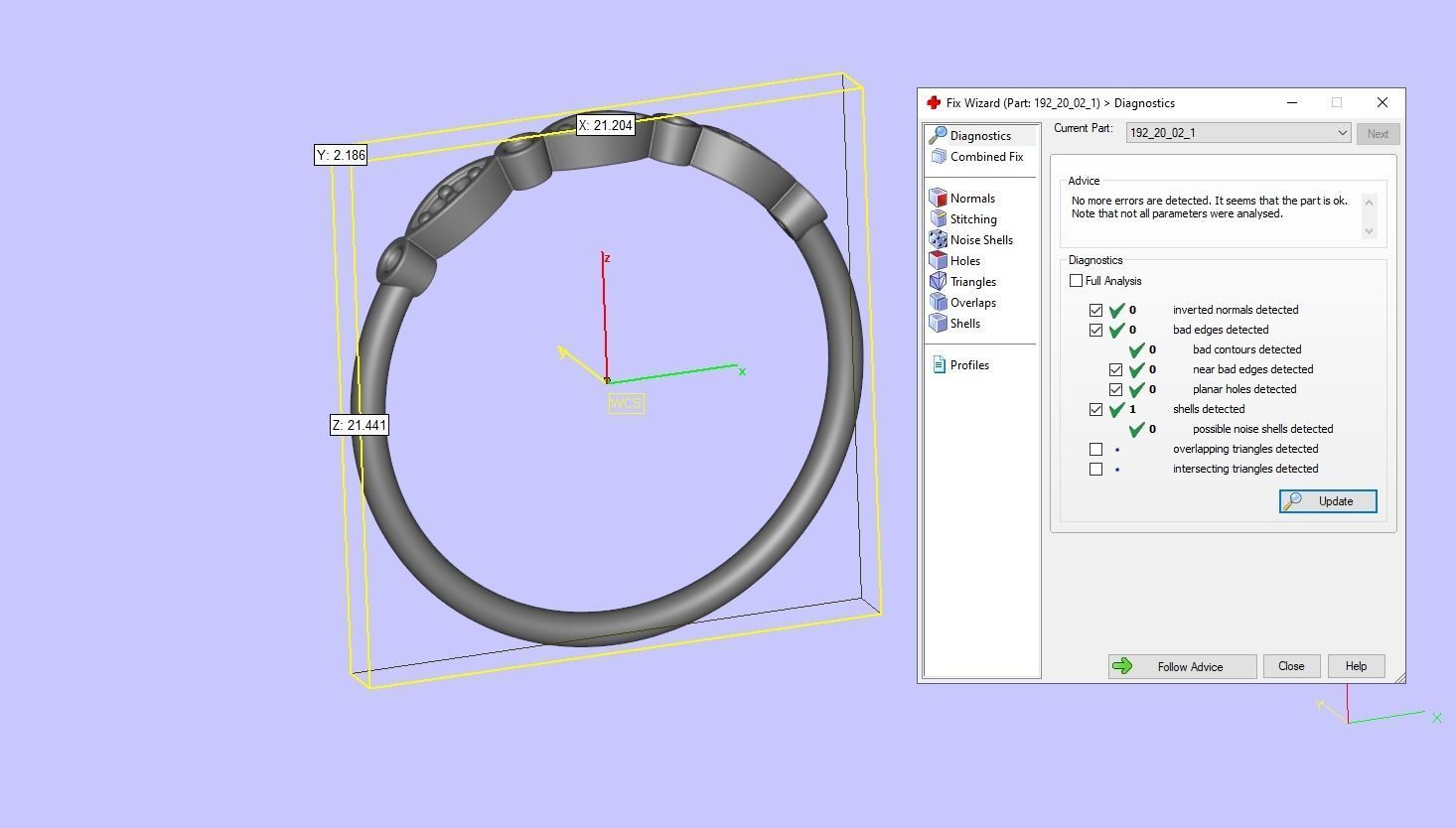Click green checkmark next to bad contours

[x=1137, y=349]
